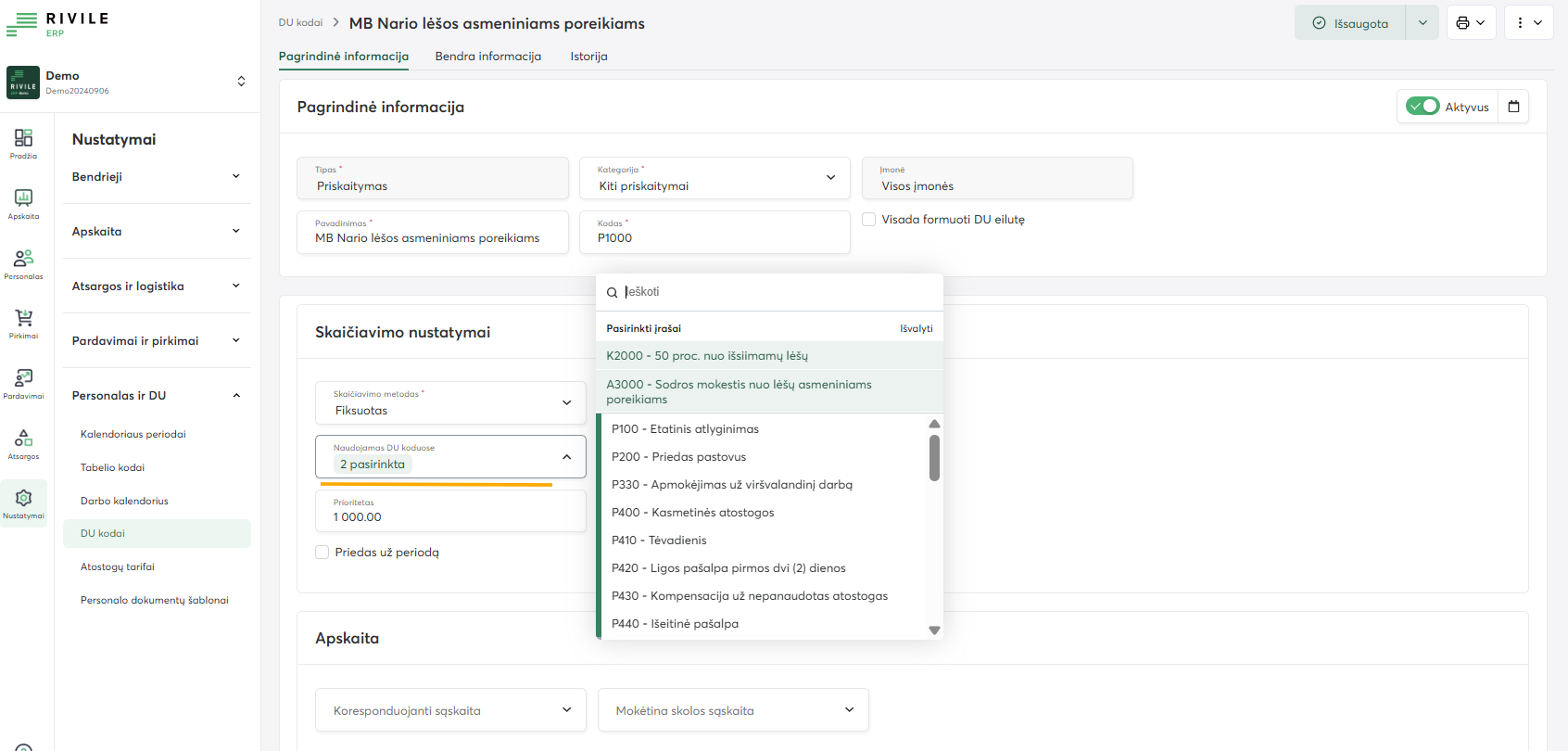This screenshot has height=751, width=1568.
Task: Open the Pirkimai shopping cart icon
Action: coord(23,323)
